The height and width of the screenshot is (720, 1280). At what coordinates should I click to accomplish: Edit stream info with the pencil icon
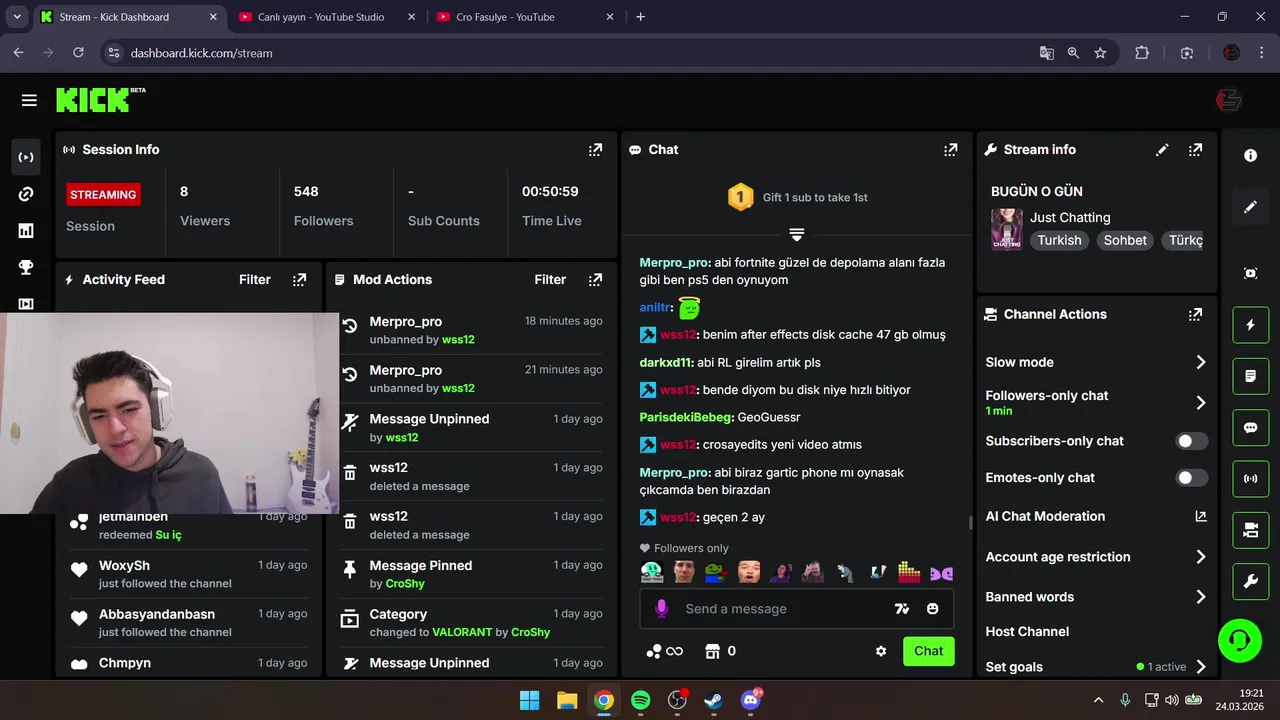tap(1162, 150)
